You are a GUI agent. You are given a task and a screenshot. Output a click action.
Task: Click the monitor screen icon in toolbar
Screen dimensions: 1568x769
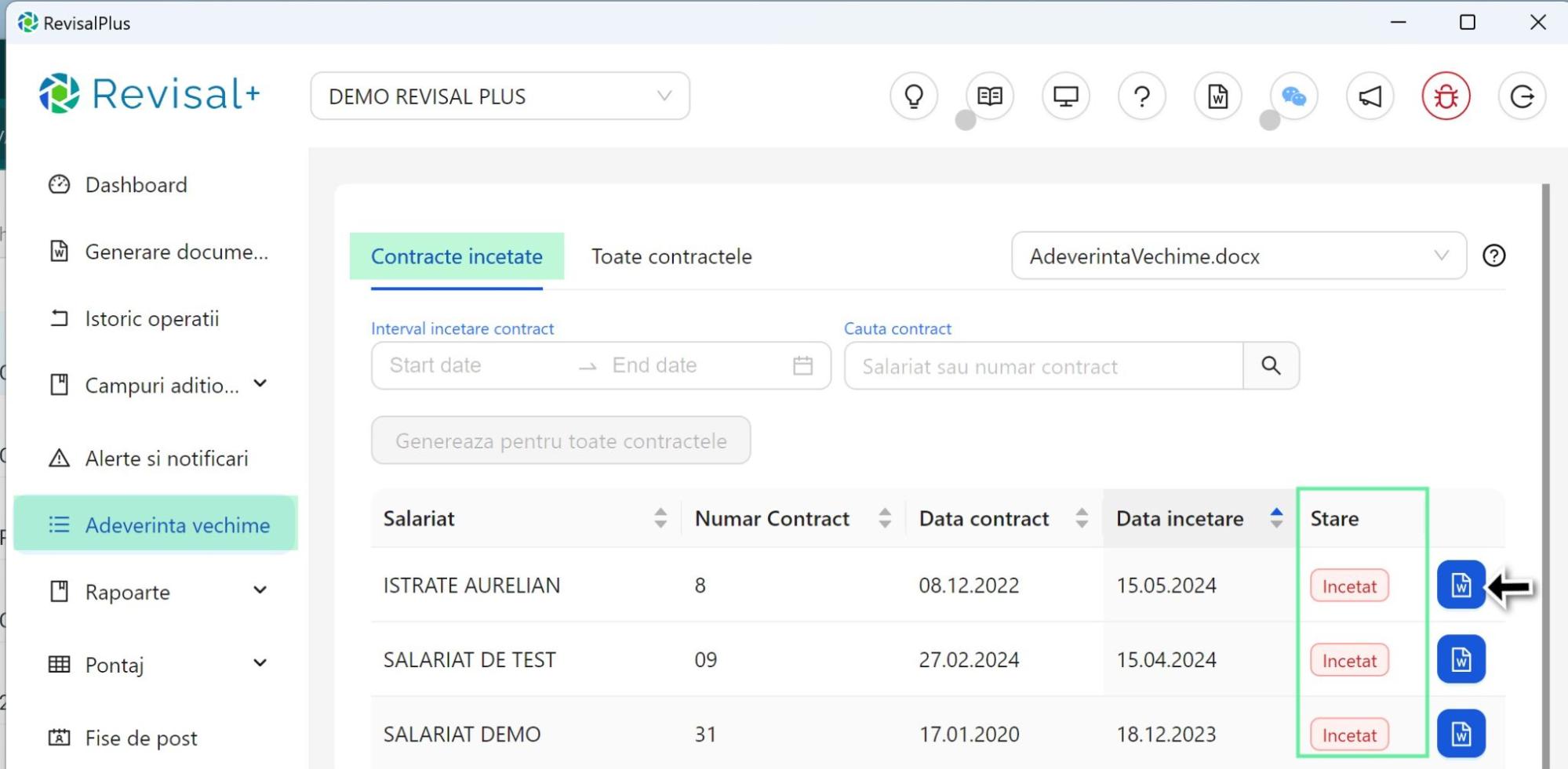(1065, 96)
